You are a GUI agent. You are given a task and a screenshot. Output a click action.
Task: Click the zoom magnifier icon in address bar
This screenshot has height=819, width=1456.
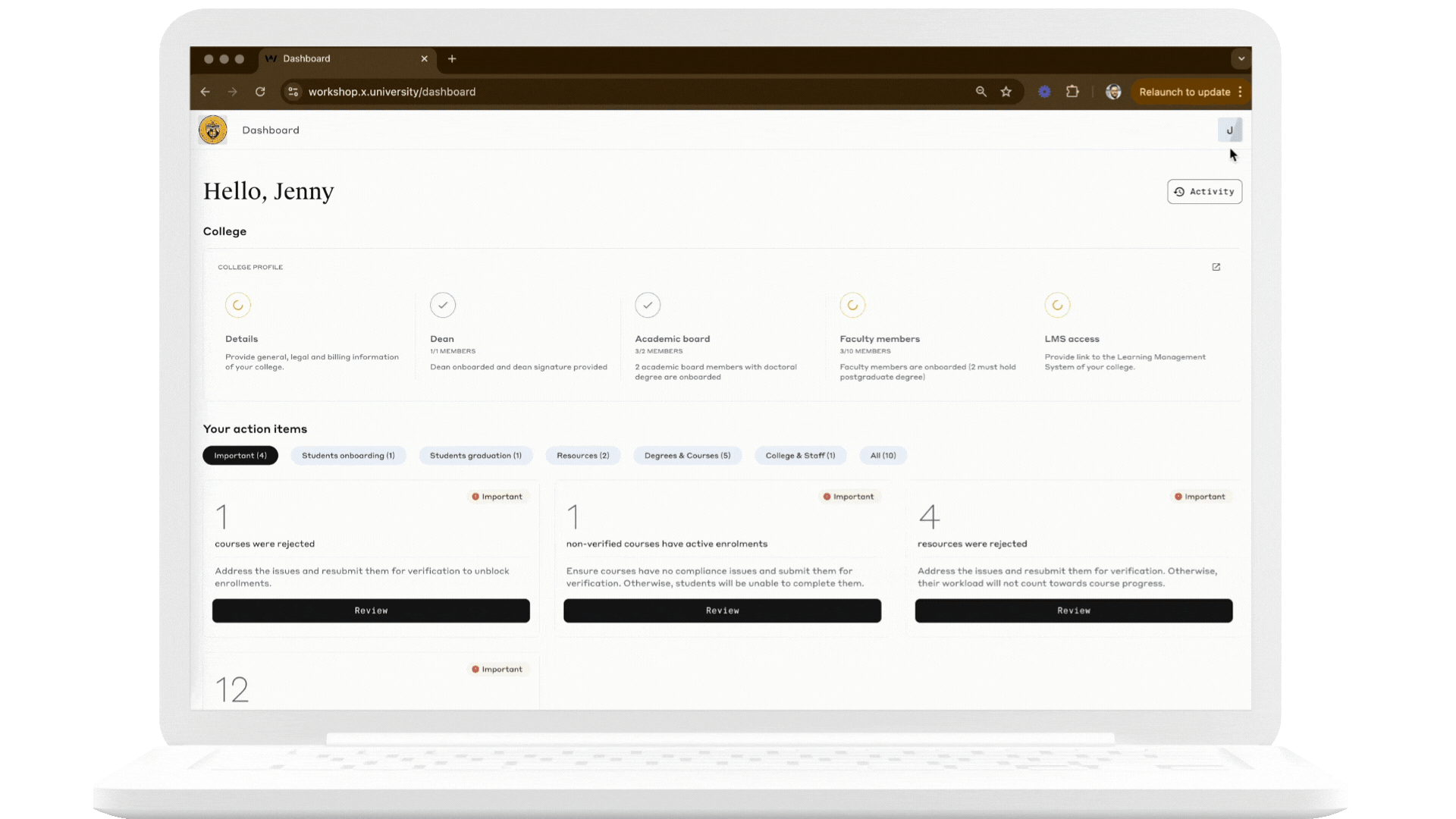981,92
